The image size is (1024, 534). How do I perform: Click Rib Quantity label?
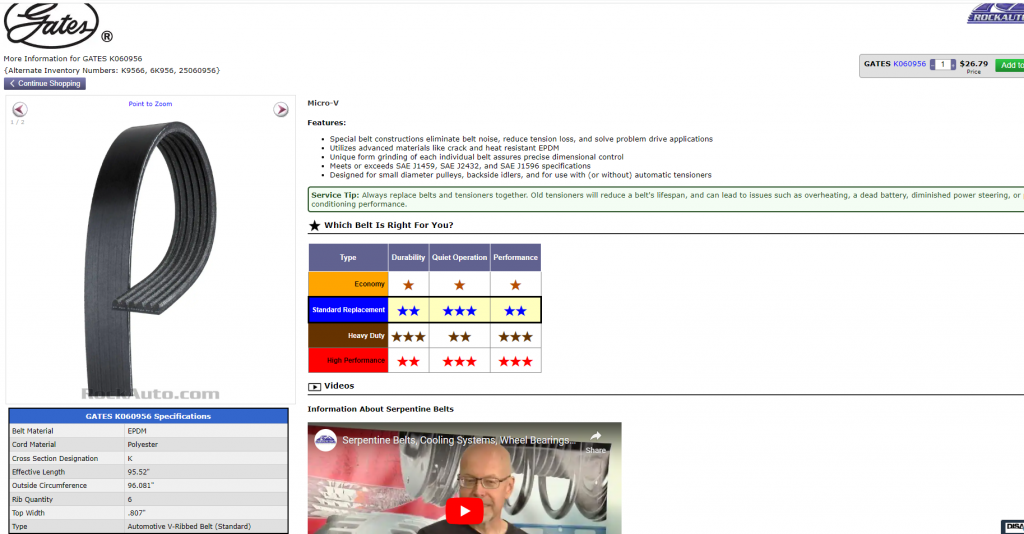tap(32, 499)
